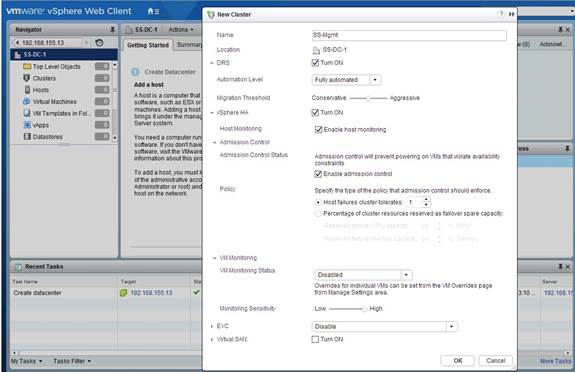Click the double-arrow icon in dialog header
The width and height of the screenshot is (575, 372).
511,14
